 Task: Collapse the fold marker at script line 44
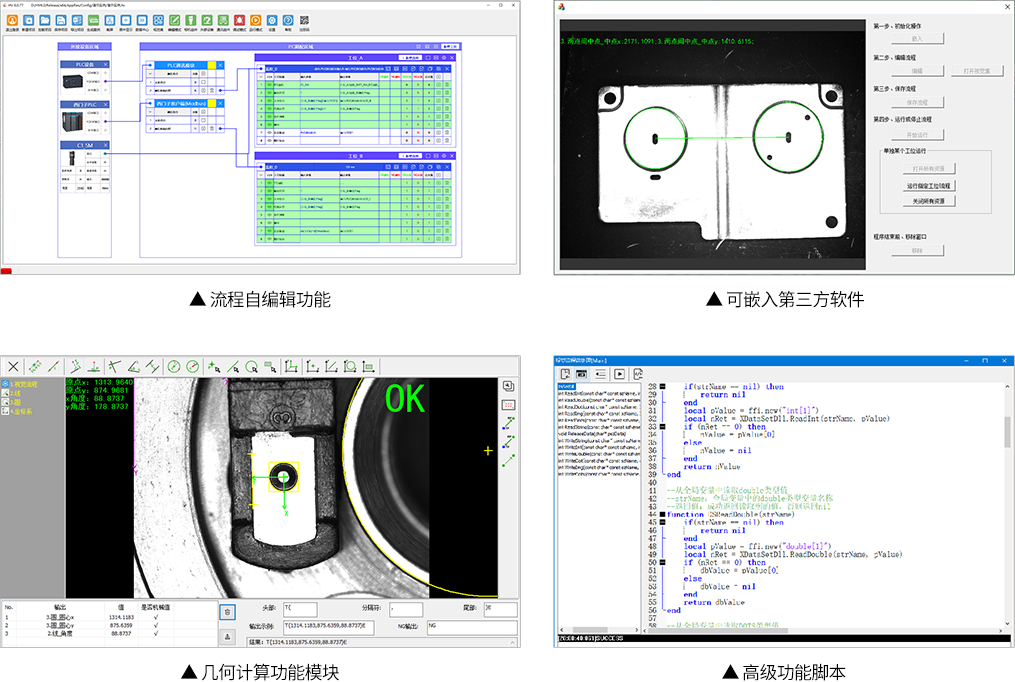coord(662,514)
